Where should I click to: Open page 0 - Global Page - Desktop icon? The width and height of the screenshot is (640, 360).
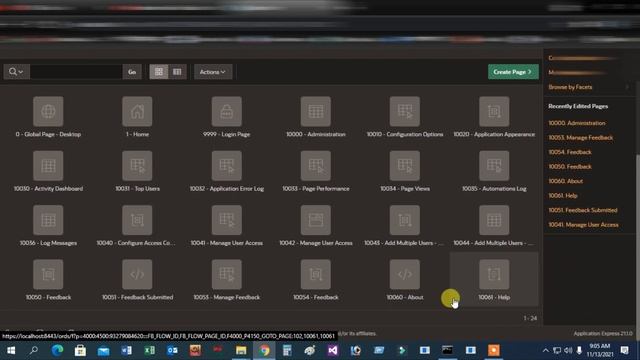tap(48, 111)
